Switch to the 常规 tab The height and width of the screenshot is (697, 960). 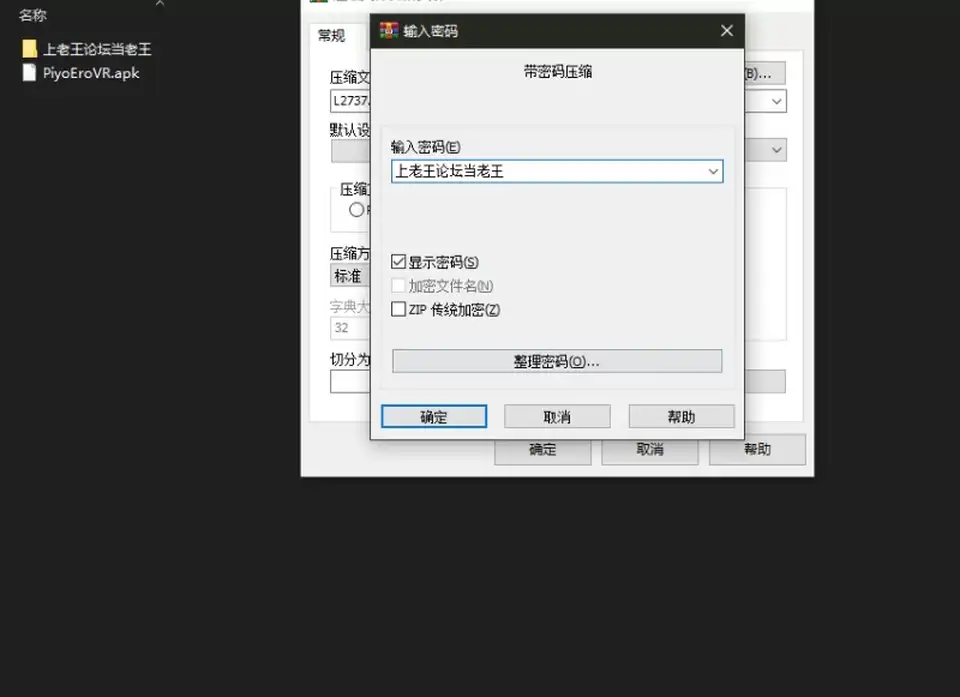pos(332,36)
